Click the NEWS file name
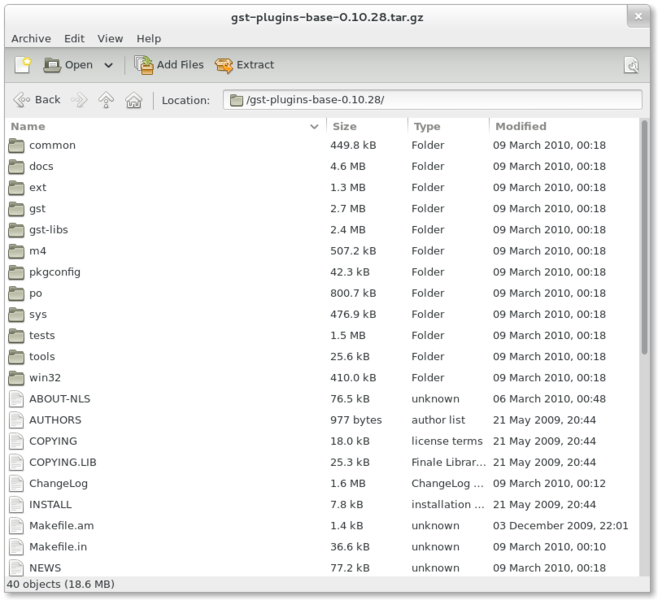658x600 pixels. (x=45, y=568)
